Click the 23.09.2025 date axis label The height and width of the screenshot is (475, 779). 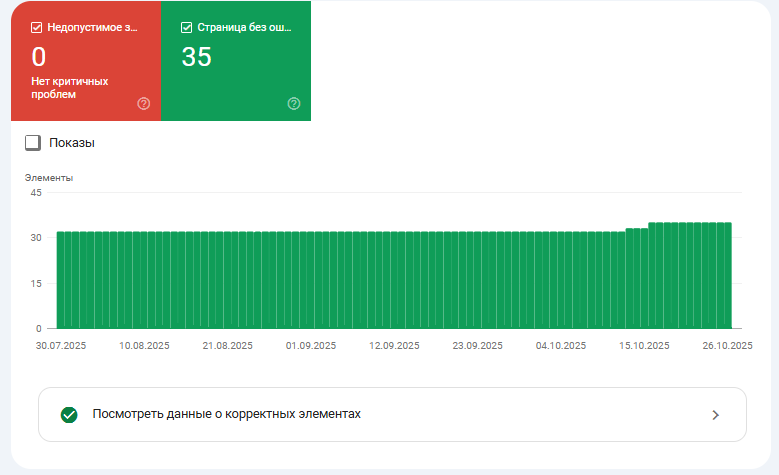[477, 345]
